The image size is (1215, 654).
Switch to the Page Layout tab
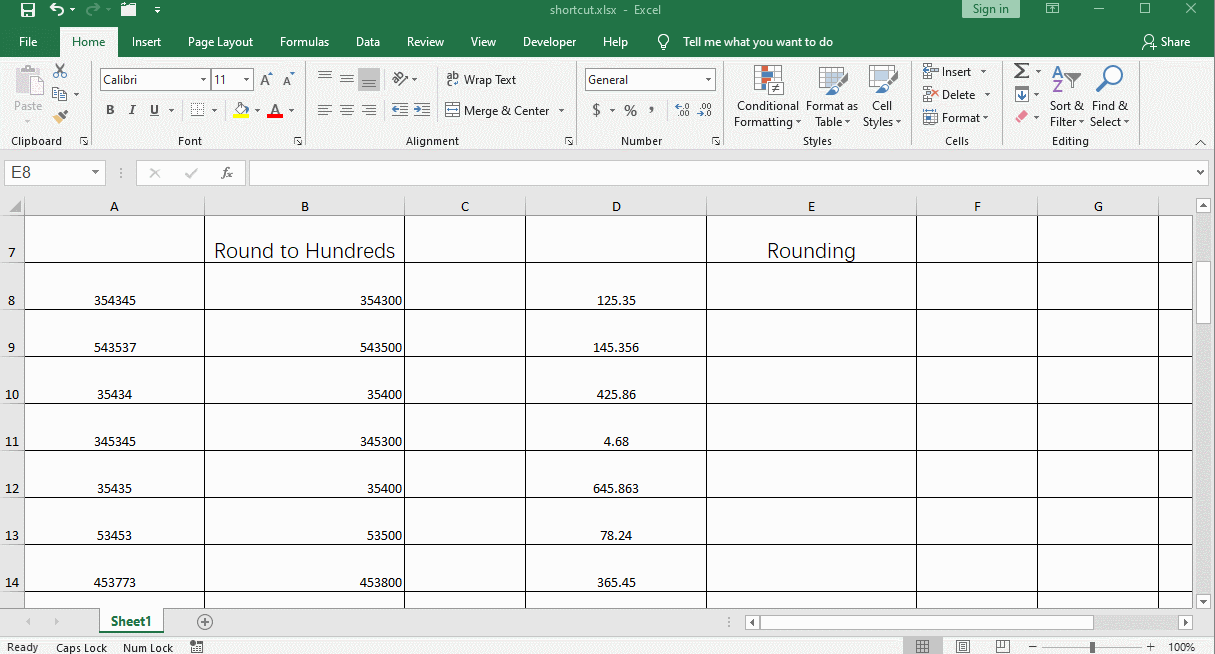[x=220, y=42]
